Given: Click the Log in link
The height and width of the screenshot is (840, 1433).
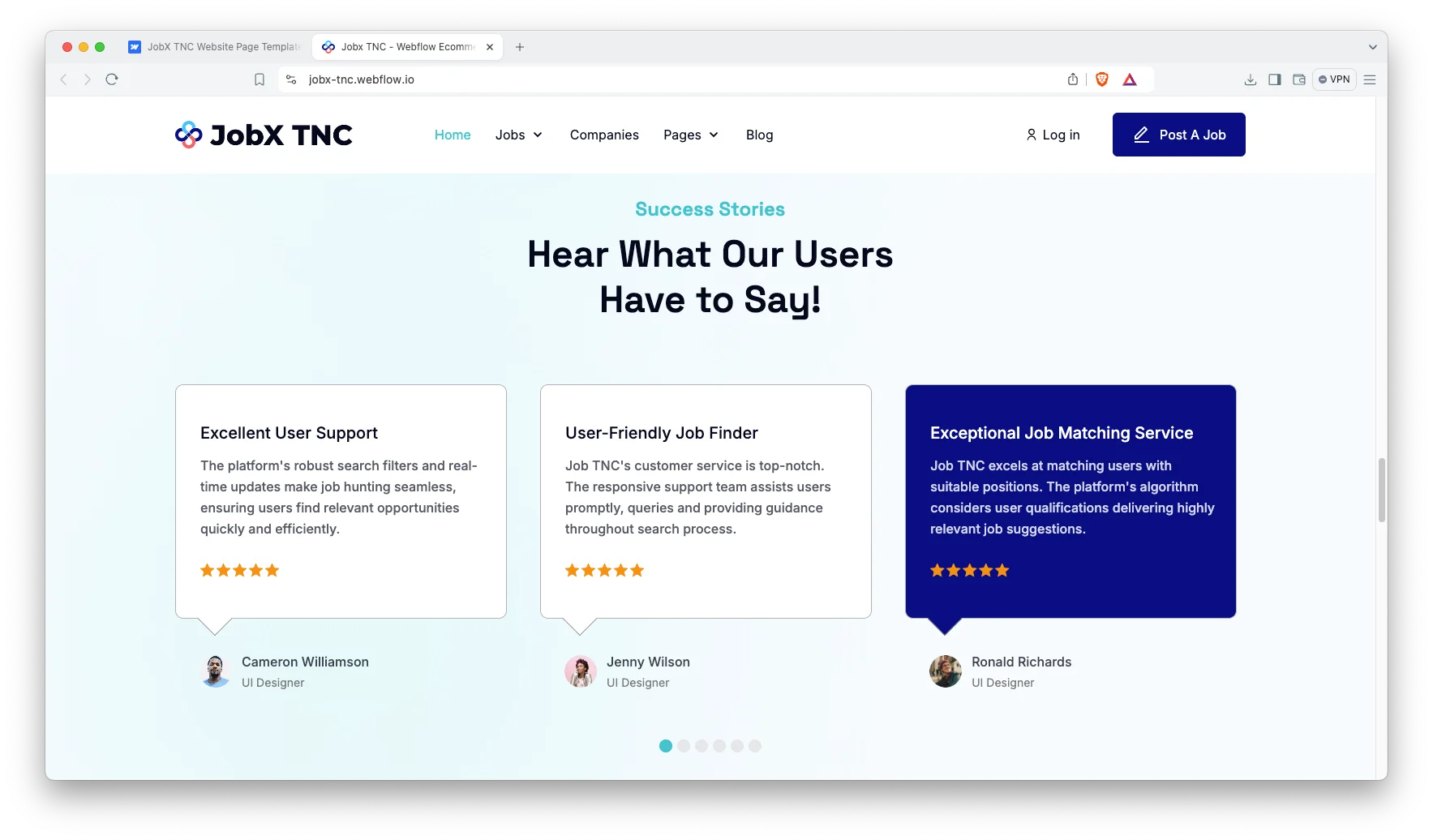Looking at the screenshot, I should coord(1053,135).
